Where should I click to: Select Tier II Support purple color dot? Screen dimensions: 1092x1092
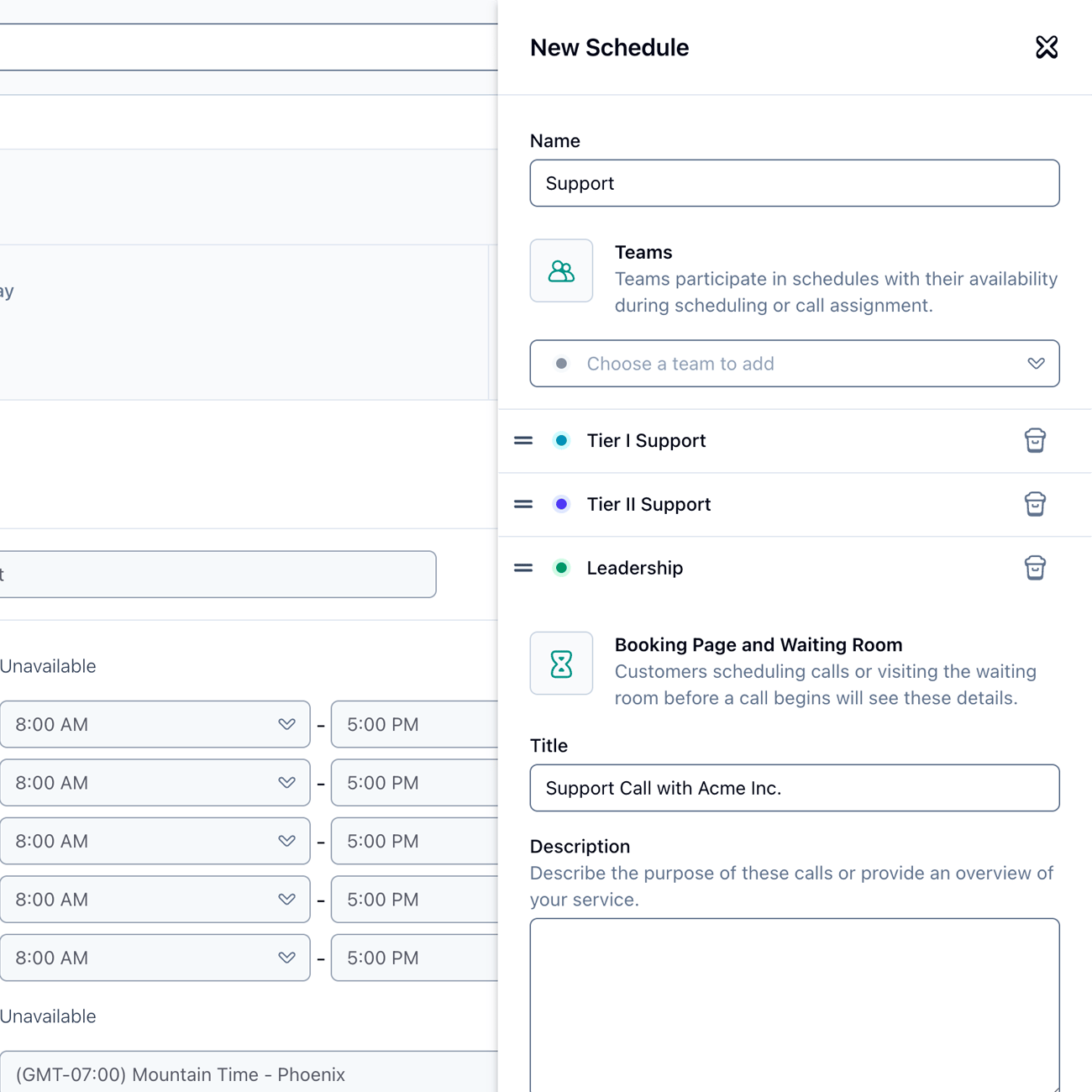(561, 504)
